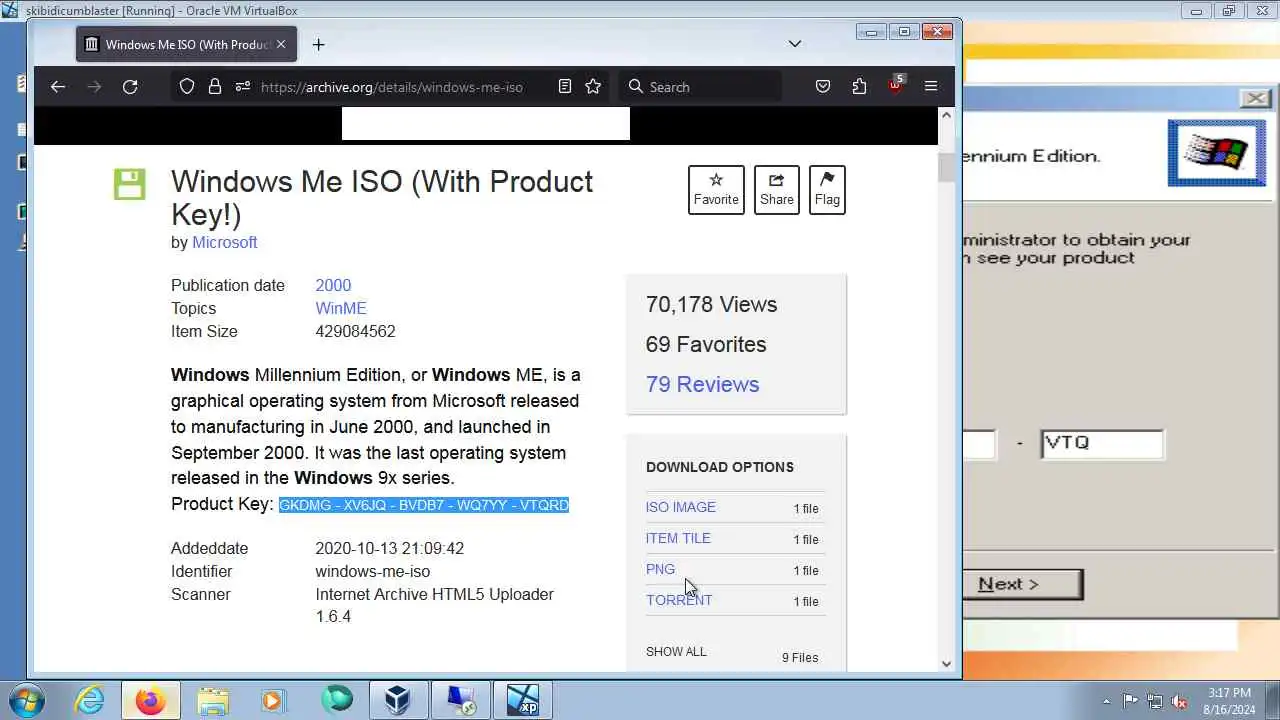
Task: Click the vertical scrollbar thumb
Action: coord(946,167)
